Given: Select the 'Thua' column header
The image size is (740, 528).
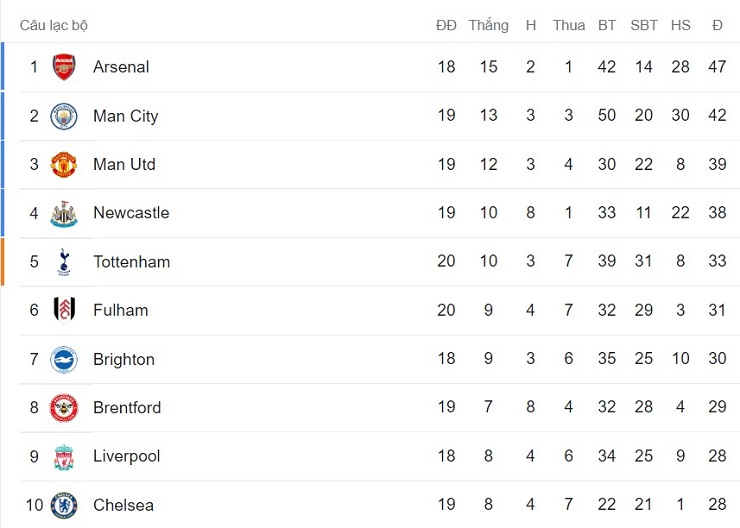Looking at the screenshot, I should point(568,25).
